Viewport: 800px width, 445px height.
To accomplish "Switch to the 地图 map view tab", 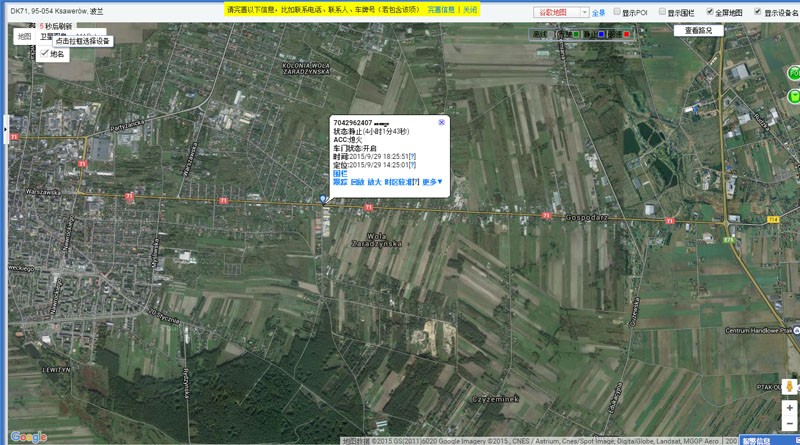I will pyautogui.click(x=25, y=36).
